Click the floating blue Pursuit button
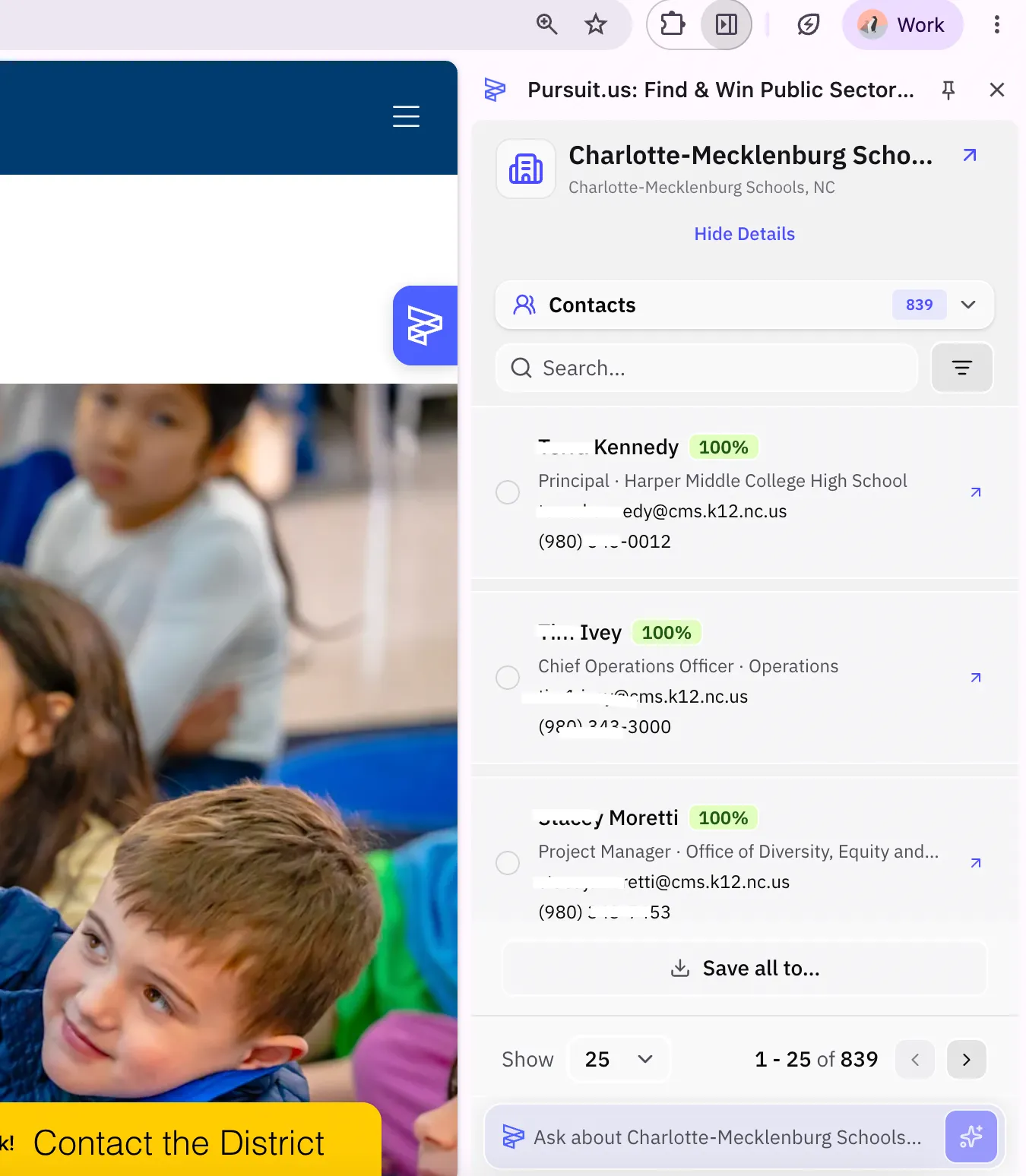 (426, 325)
